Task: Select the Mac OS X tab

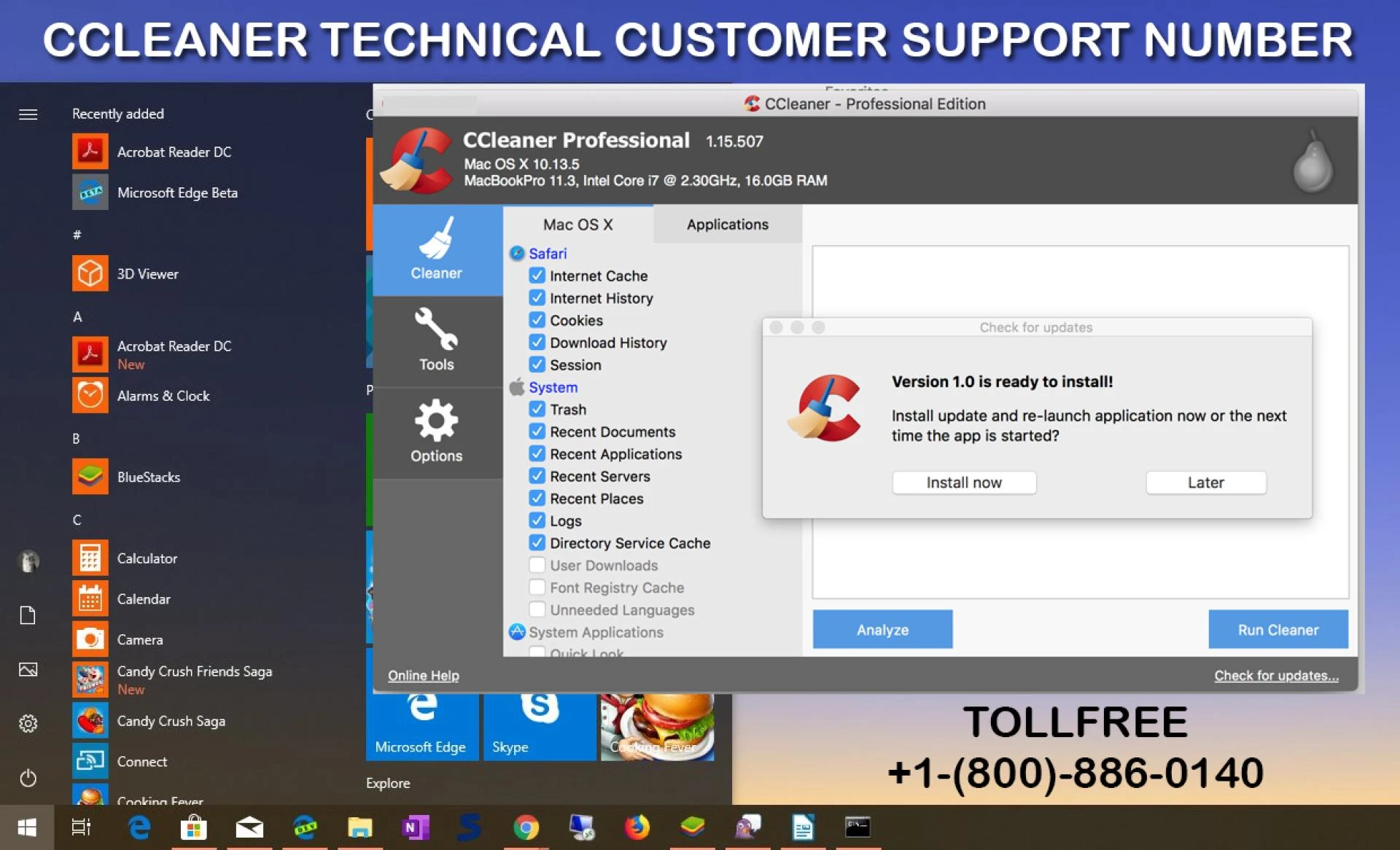Action: click(x=577, y=225)
